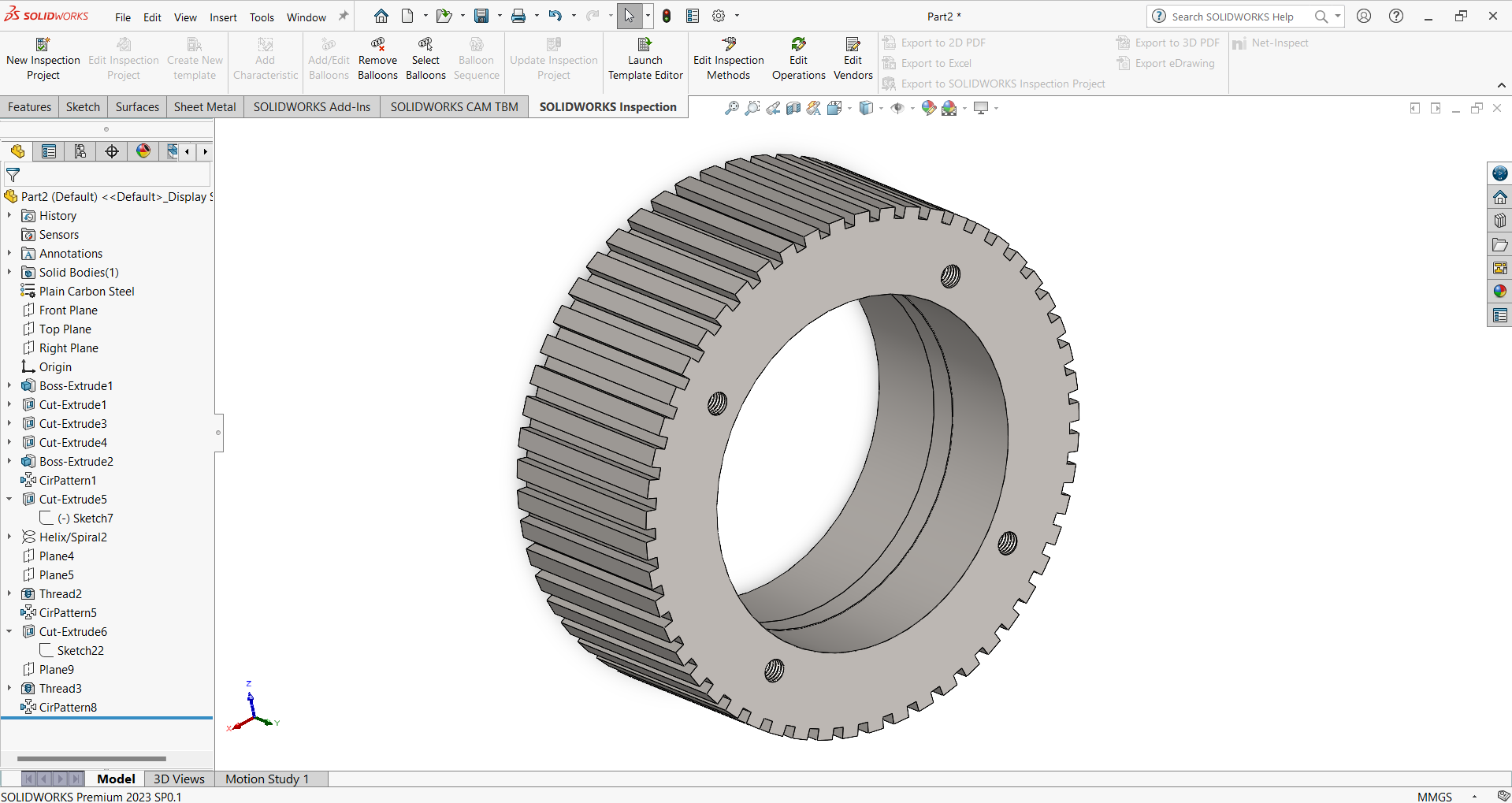Collapse the Cut-Extrude5 feature node
The height and width of the screenshot is (803, 1512).
[x=9, y=499]
